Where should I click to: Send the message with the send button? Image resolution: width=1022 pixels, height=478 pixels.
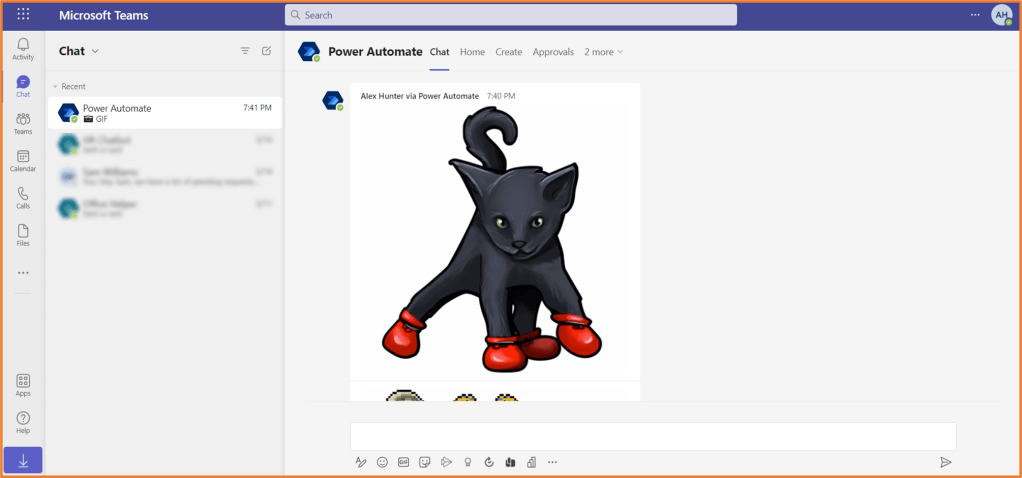tap(945, 462)
